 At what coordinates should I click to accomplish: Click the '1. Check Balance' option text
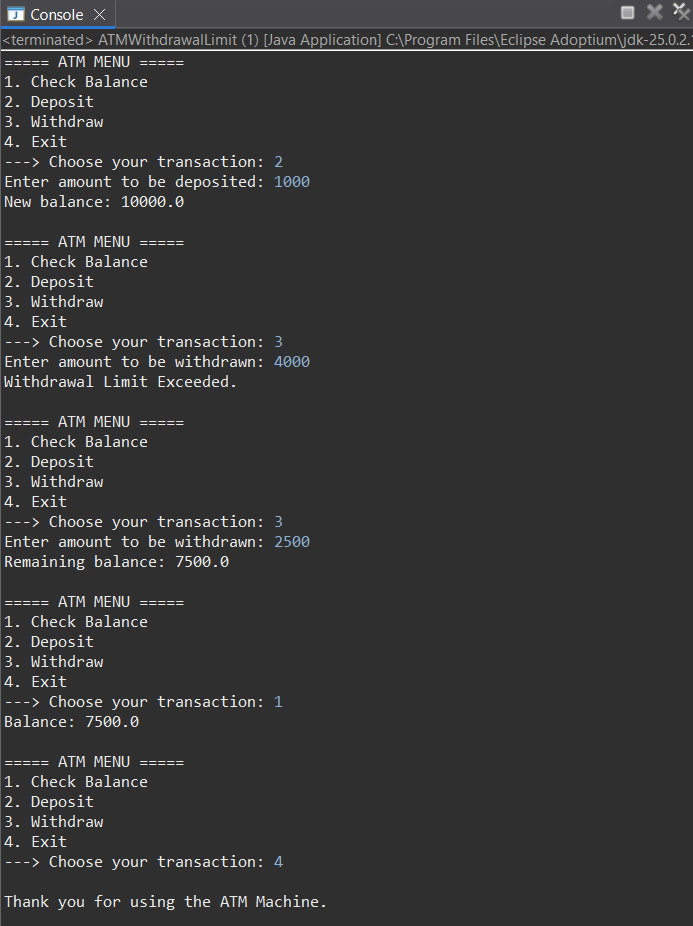75,81
